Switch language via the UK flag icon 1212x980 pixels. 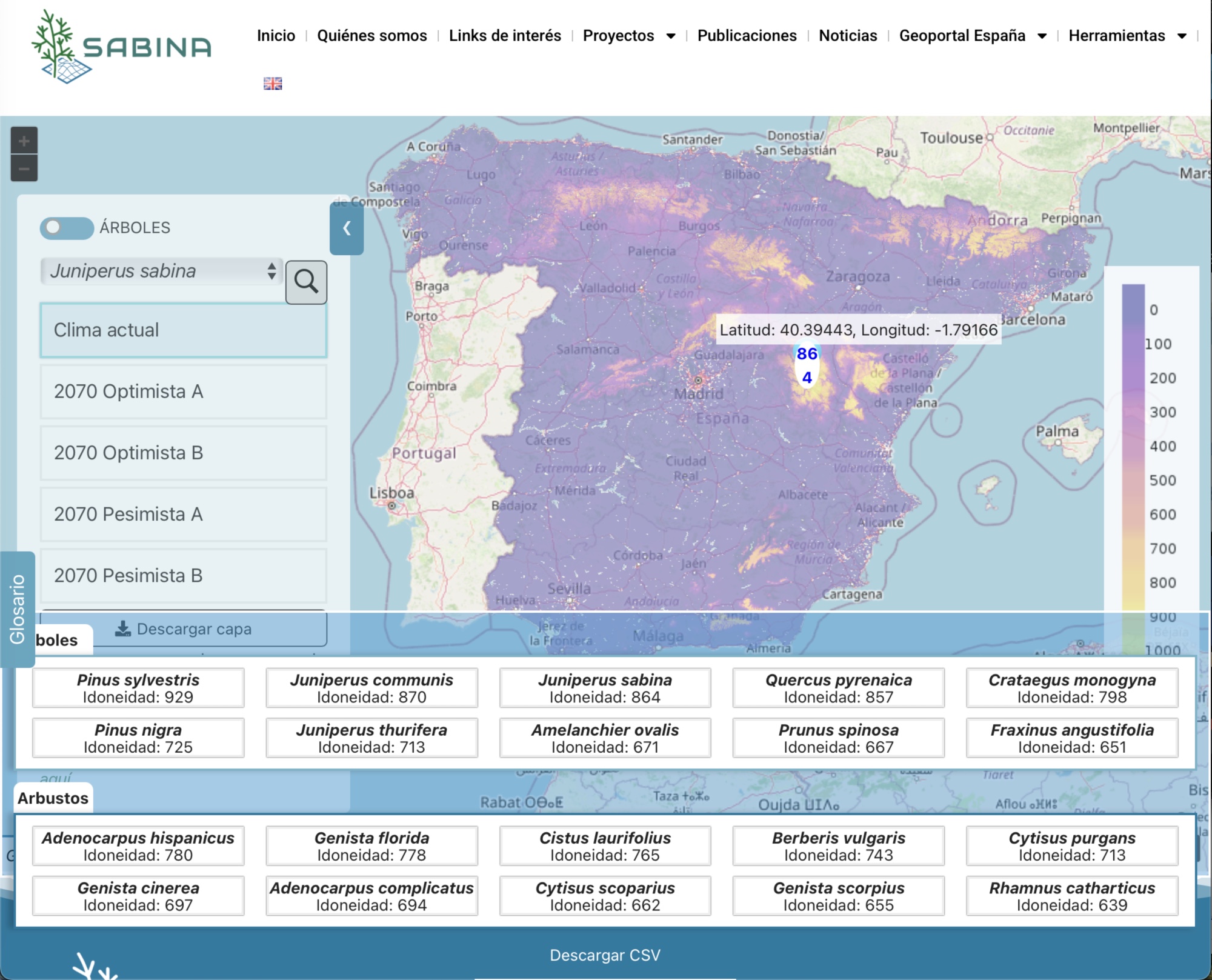pos(273,84)
